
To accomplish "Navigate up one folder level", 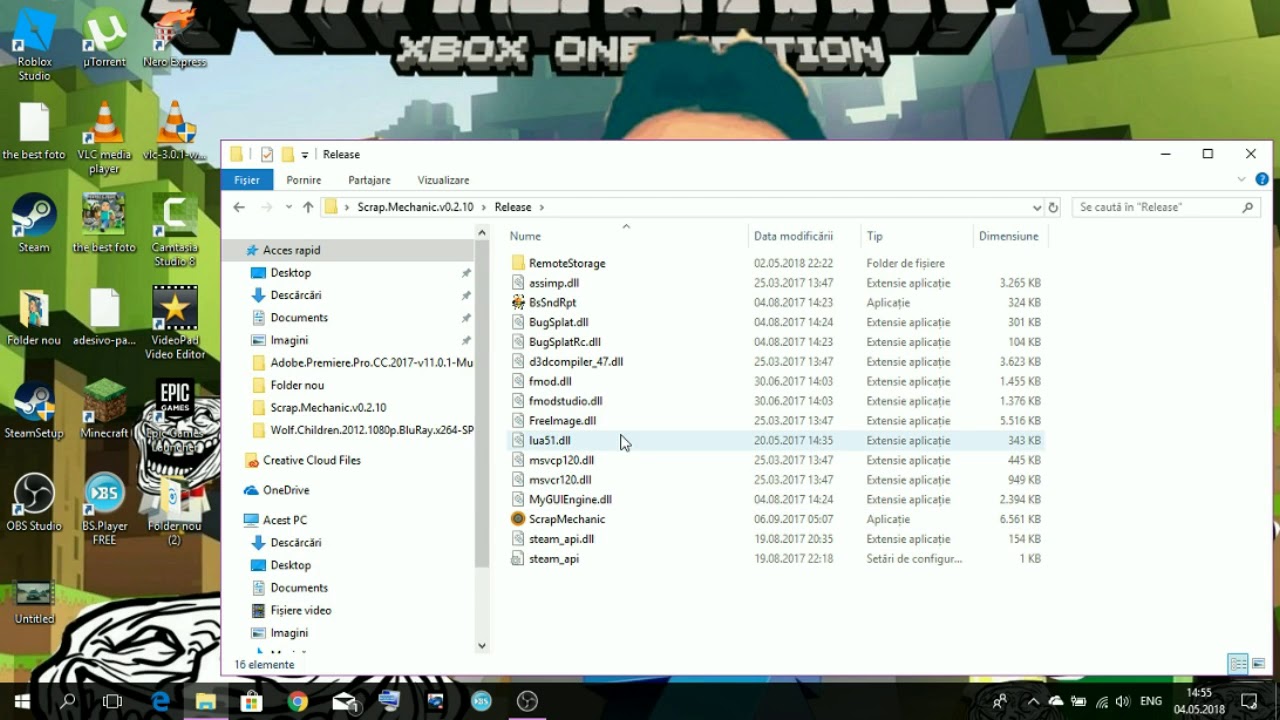I will pos(309,207).
